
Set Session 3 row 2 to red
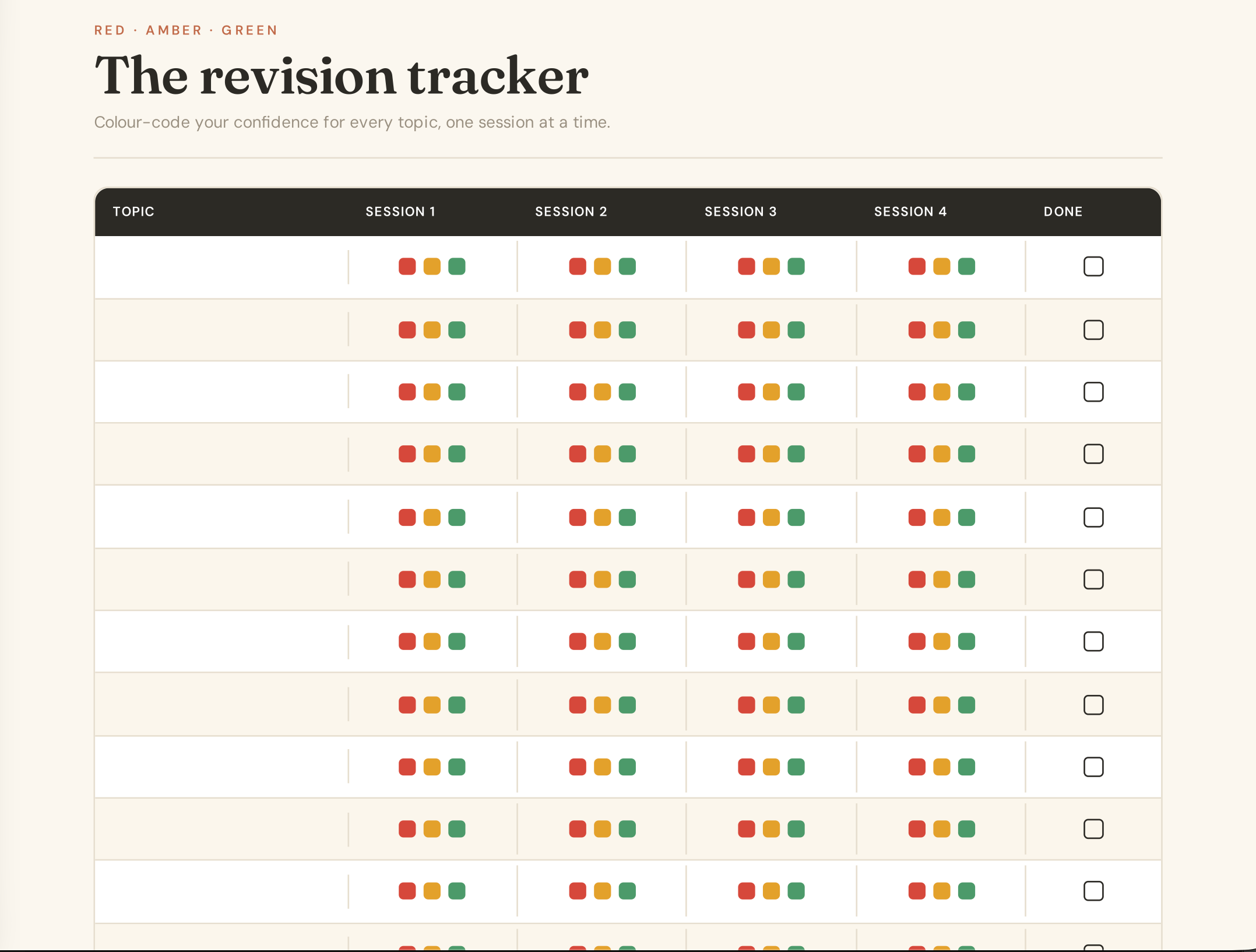[x=747, y=330]
